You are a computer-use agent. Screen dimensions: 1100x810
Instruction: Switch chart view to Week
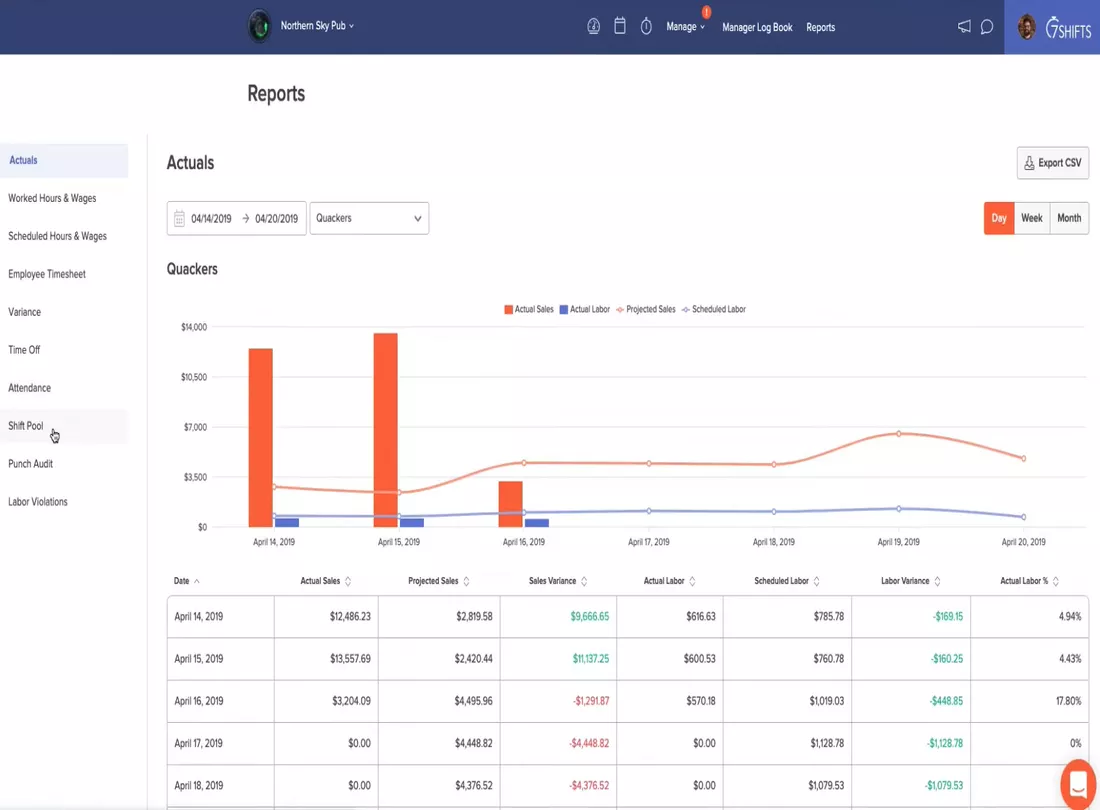[1032, 218]
